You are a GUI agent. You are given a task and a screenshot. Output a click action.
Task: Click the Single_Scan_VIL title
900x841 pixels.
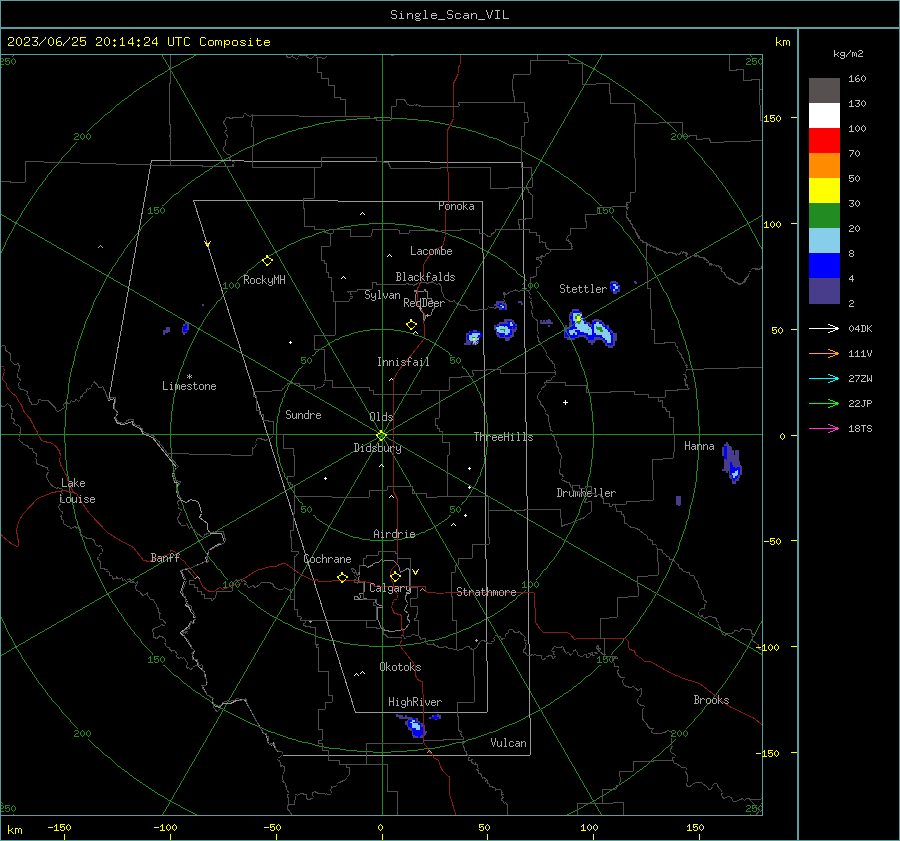[449, 15]
